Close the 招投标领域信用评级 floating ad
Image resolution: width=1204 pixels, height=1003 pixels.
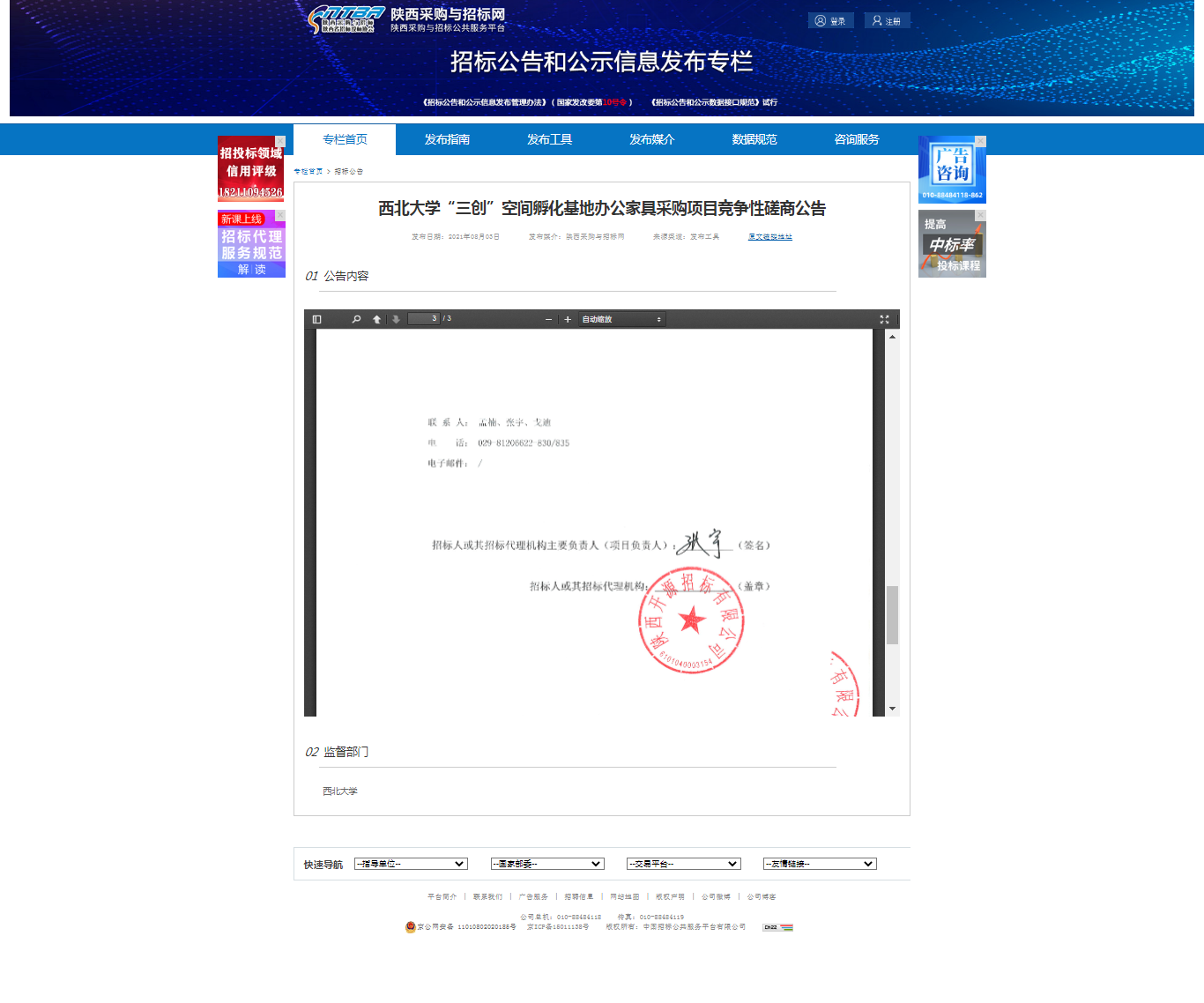coord(280,141)
